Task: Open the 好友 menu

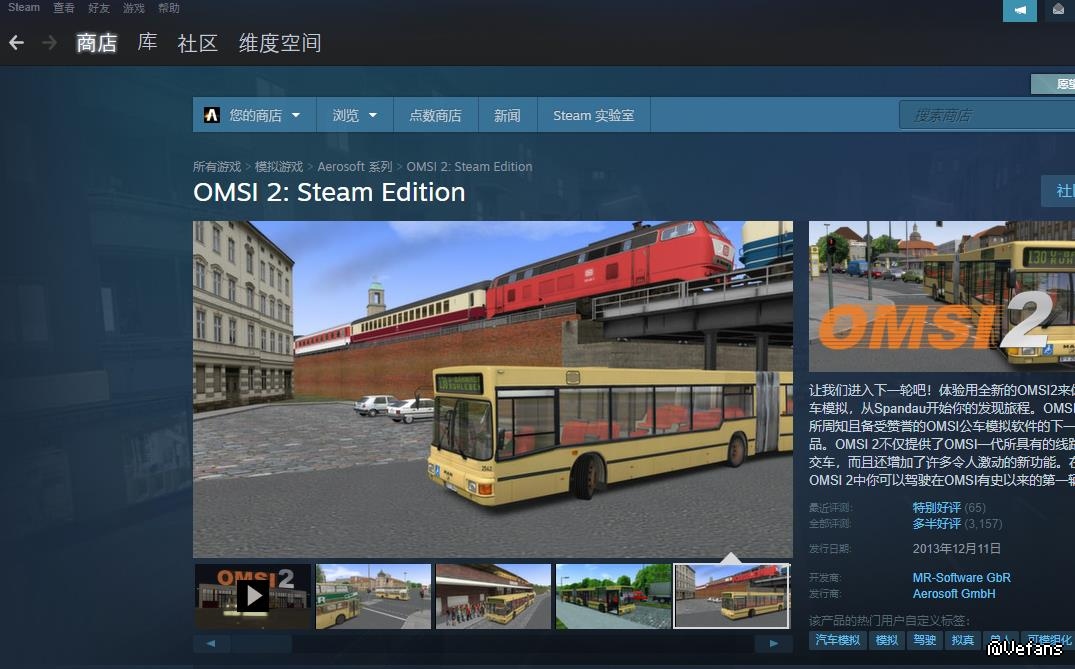Action: [x=99, y=8]
